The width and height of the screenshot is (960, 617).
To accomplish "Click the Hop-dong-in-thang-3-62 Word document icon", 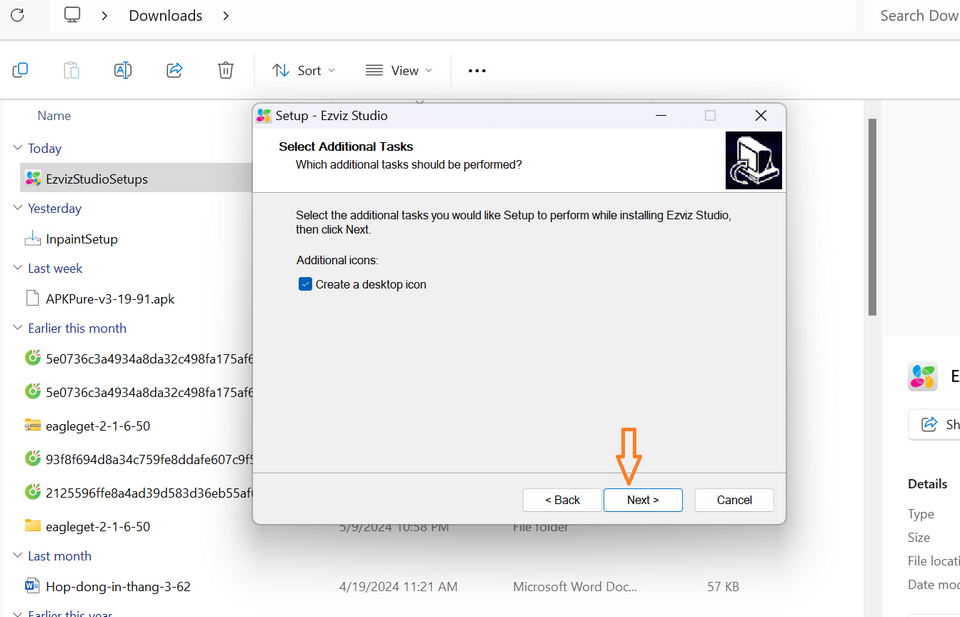I will pyautogui.click(x=32, y=586).
